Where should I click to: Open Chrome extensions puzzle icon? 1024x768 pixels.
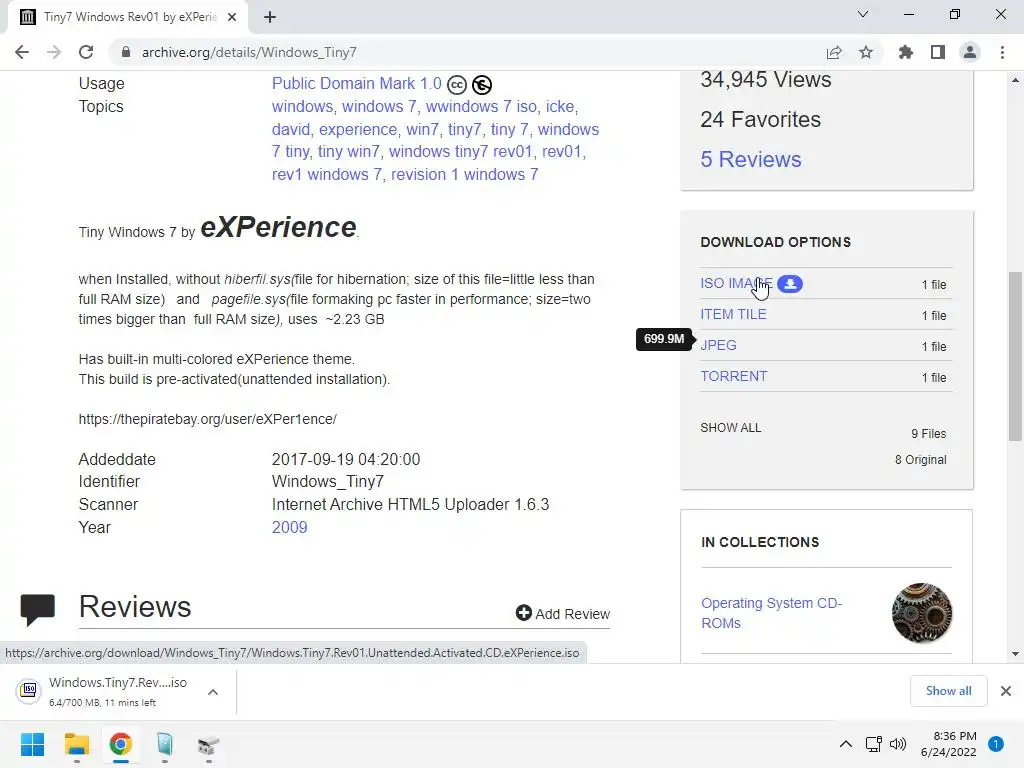click(906, 52)
